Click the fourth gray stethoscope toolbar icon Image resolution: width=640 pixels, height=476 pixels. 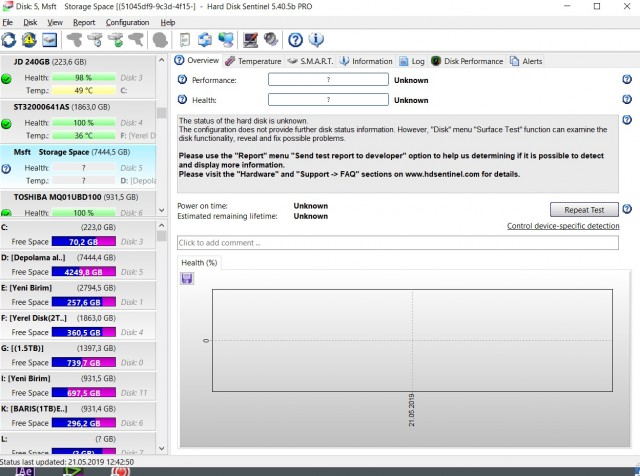pos(136,40)
